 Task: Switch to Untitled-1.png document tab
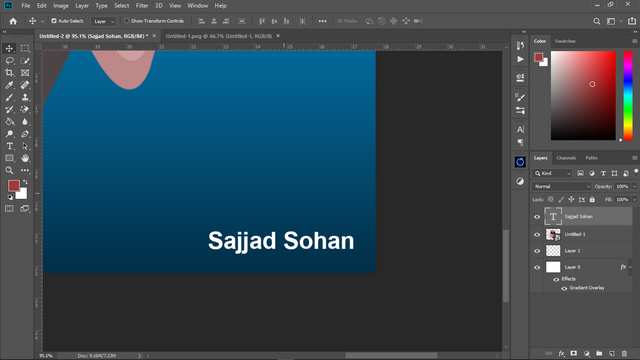click(219, 36)
